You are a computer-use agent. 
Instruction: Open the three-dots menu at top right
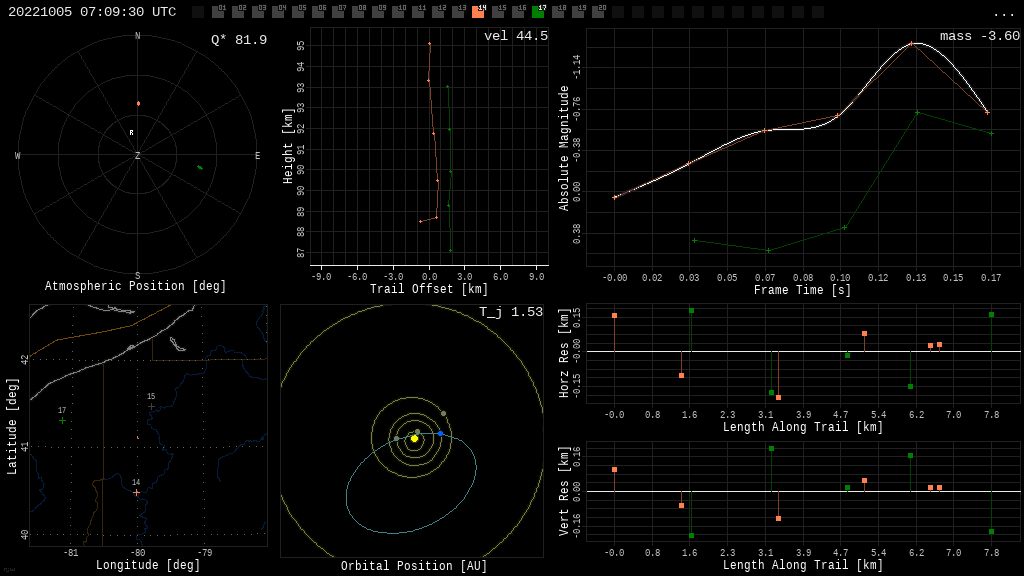click(1003, 14)
